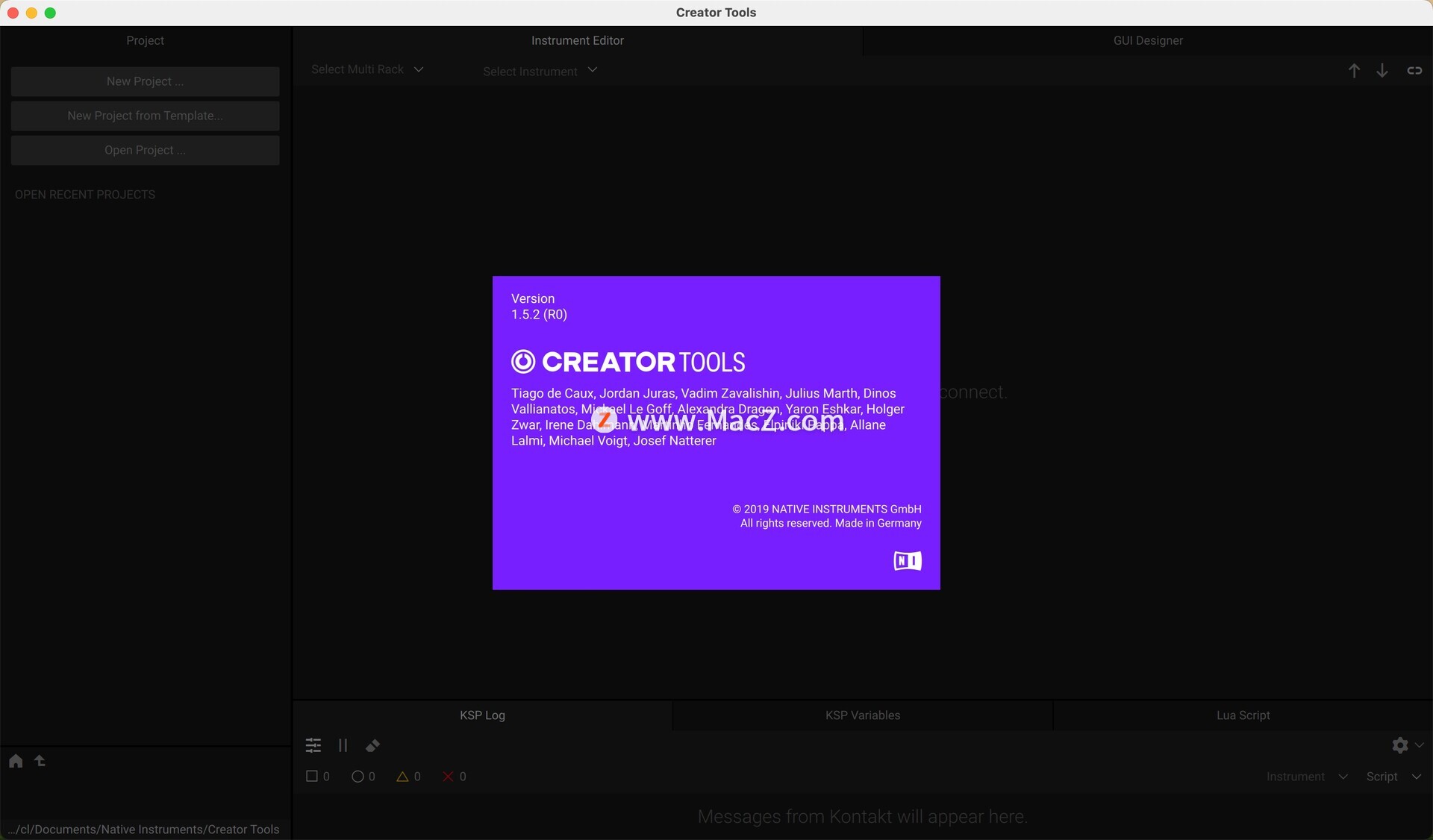Clear the log with eraser icon
1433x840 pixels.
pyautogui.click(x=372, y=745)
